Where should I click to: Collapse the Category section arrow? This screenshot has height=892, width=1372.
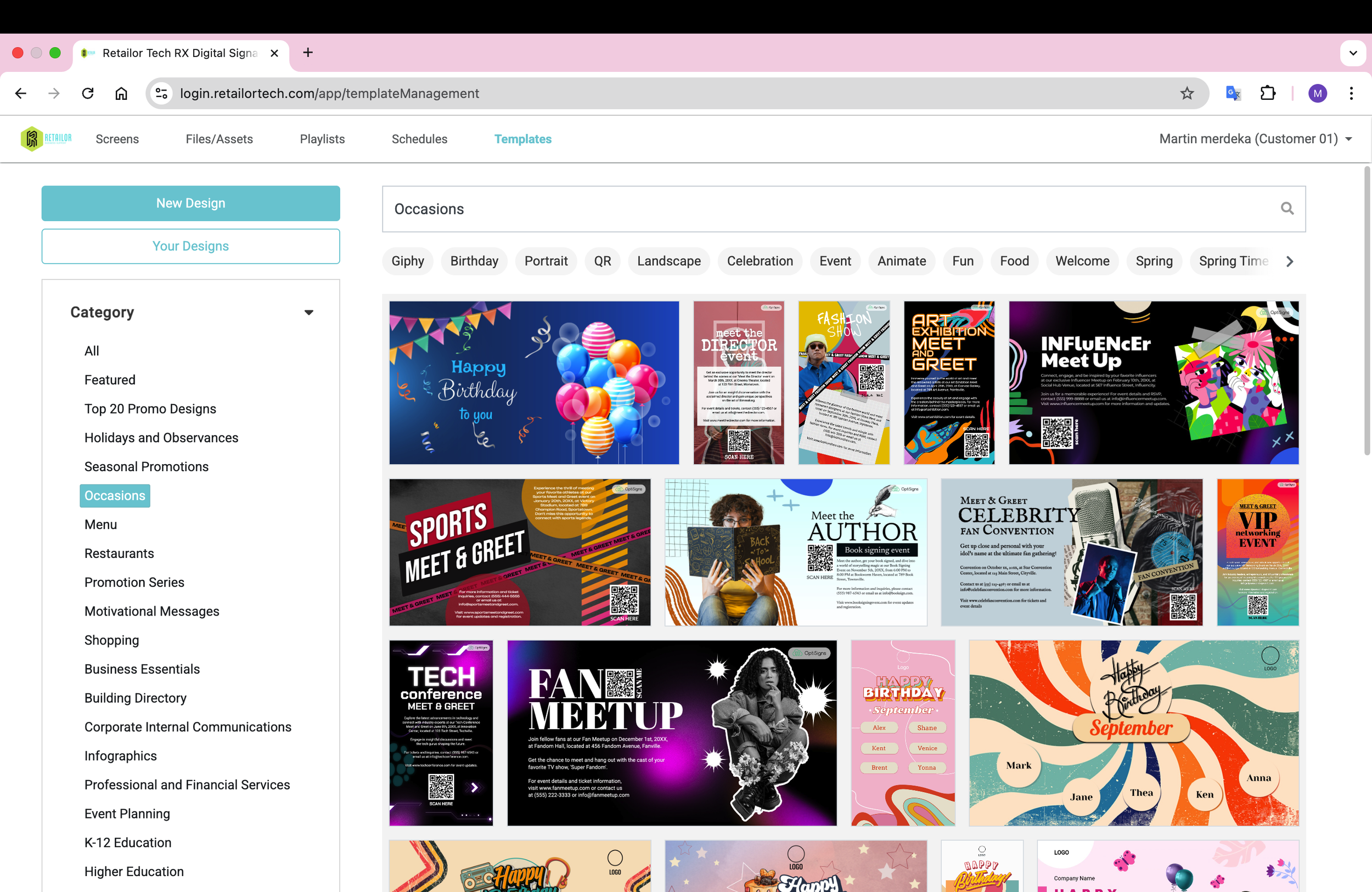tap(309, 312)
